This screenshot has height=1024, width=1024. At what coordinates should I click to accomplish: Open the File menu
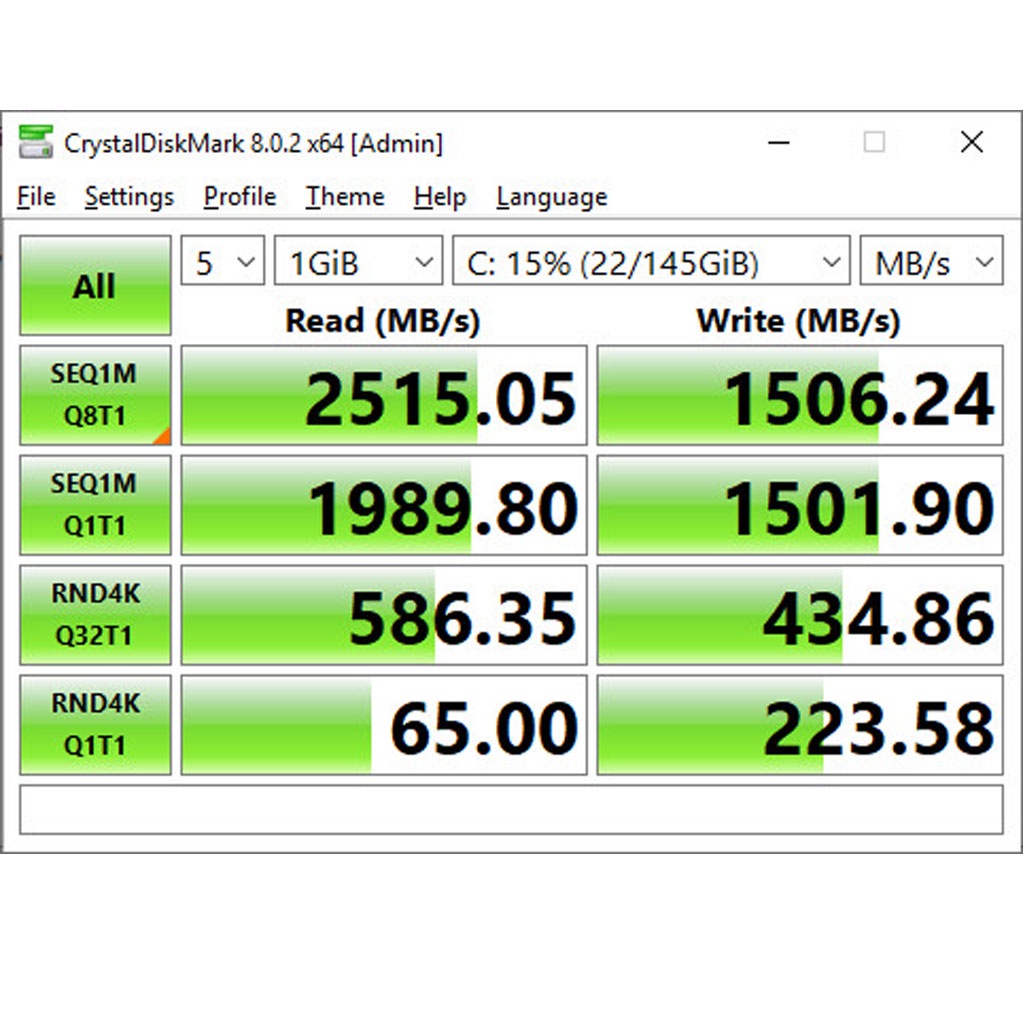click(36, 197)
